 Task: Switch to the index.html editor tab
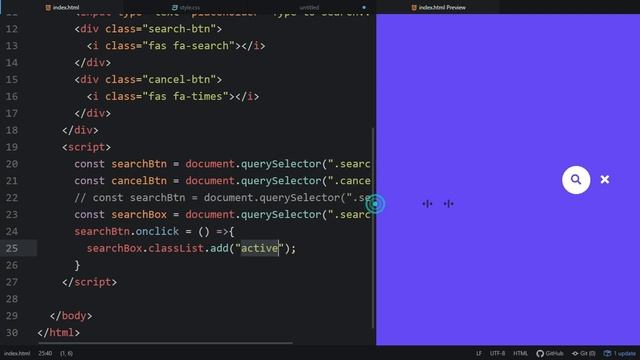tap(62, 7)
